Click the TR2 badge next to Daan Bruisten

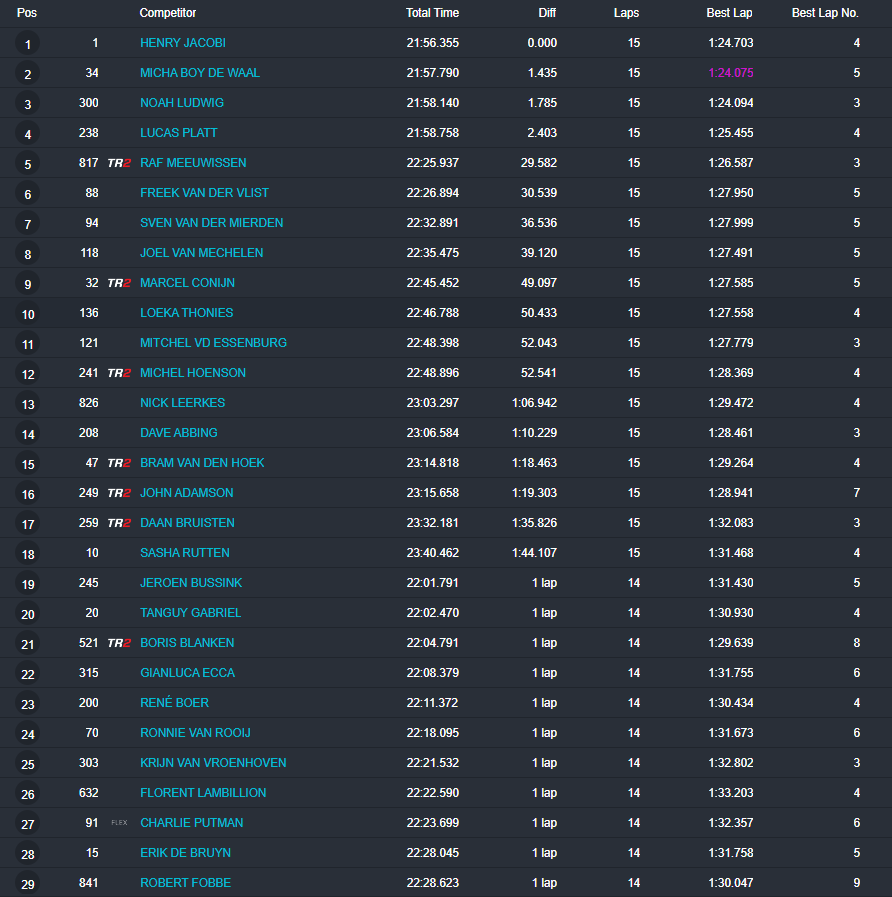pos(119,523)
